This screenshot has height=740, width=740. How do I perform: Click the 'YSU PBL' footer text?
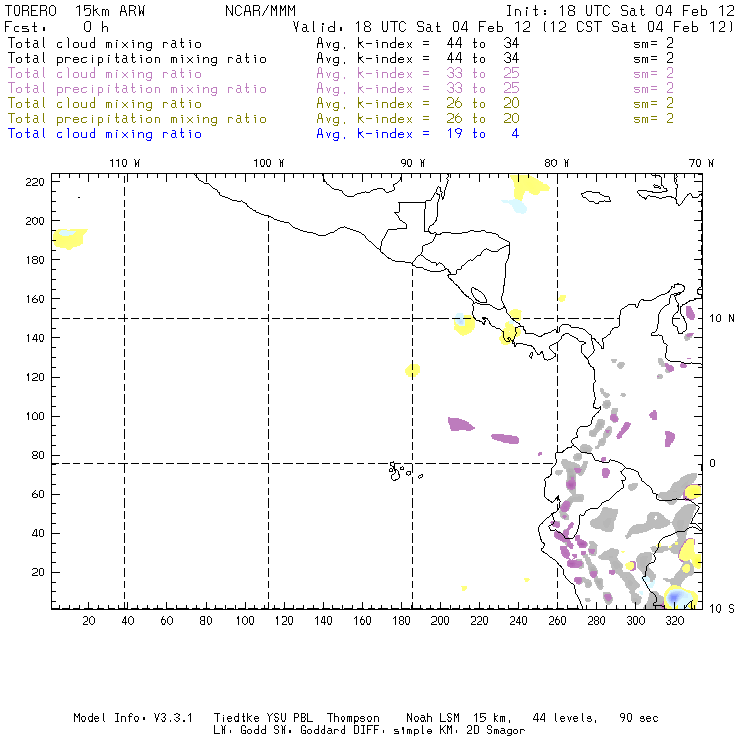coord(289,718)
